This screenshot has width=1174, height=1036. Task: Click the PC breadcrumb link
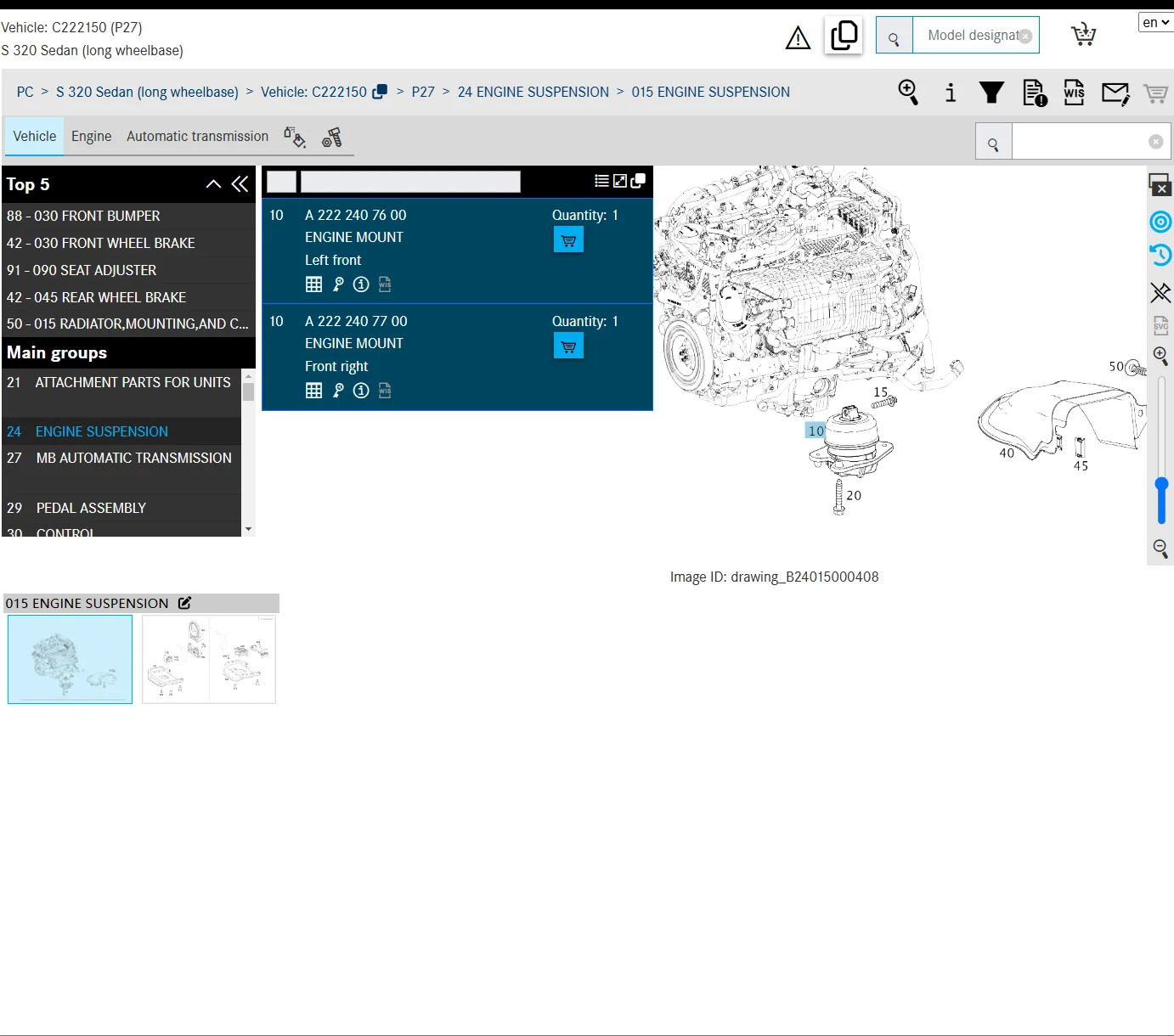tap(25, 92)
